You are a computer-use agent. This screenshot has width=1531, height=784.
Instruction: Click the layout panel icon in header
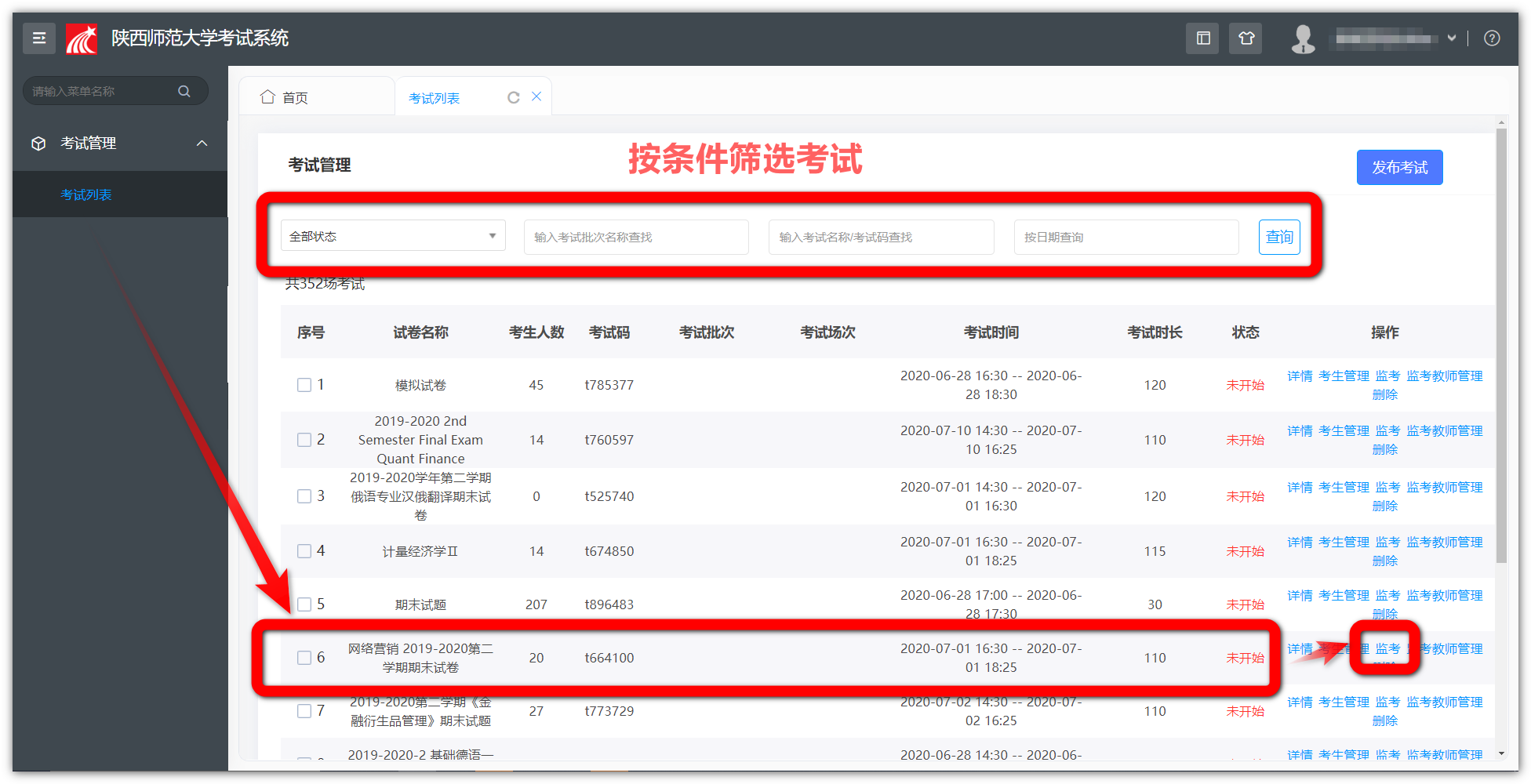[1202, 38]
